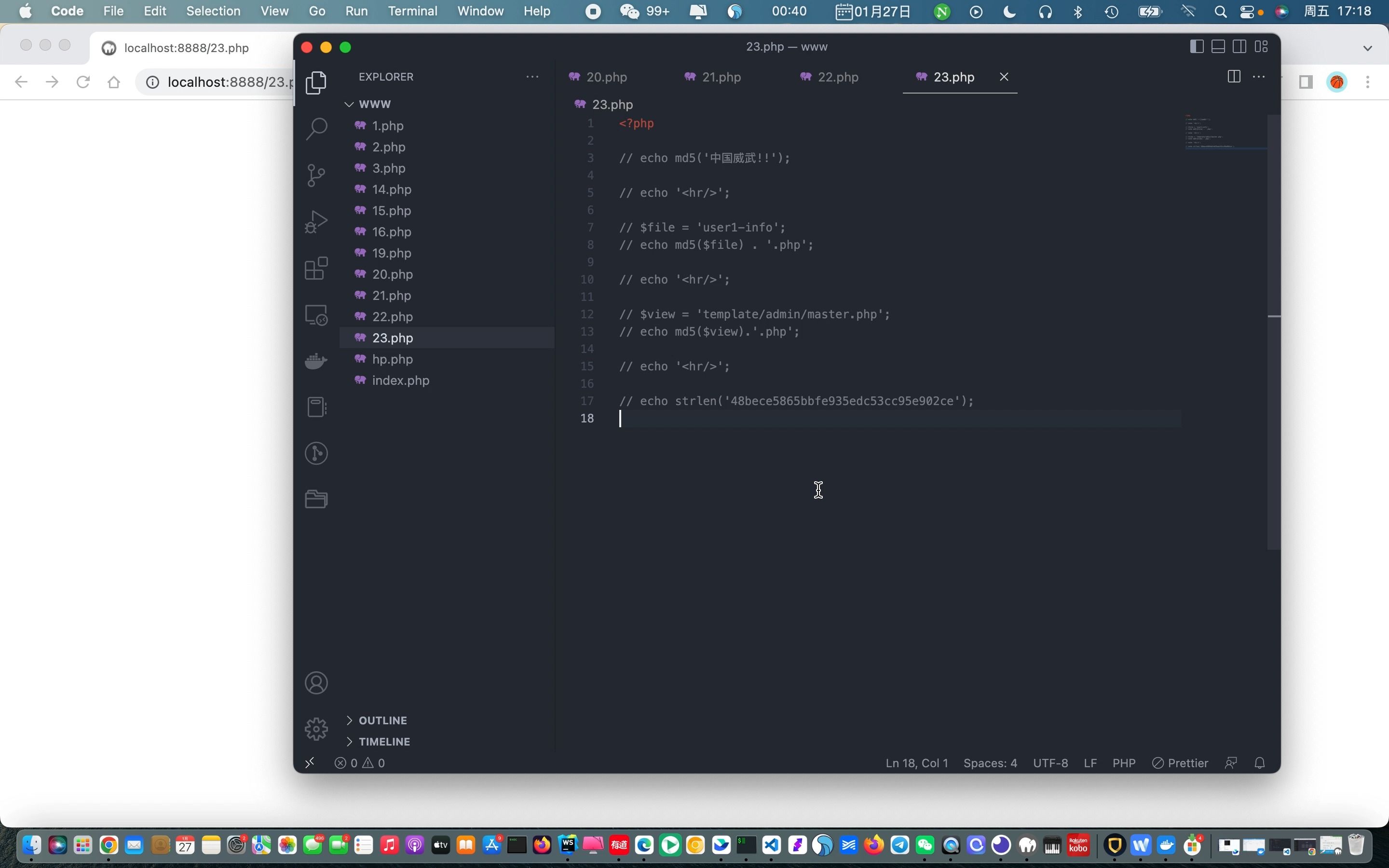Open the Docker view in activity bar

coord(316,361)
